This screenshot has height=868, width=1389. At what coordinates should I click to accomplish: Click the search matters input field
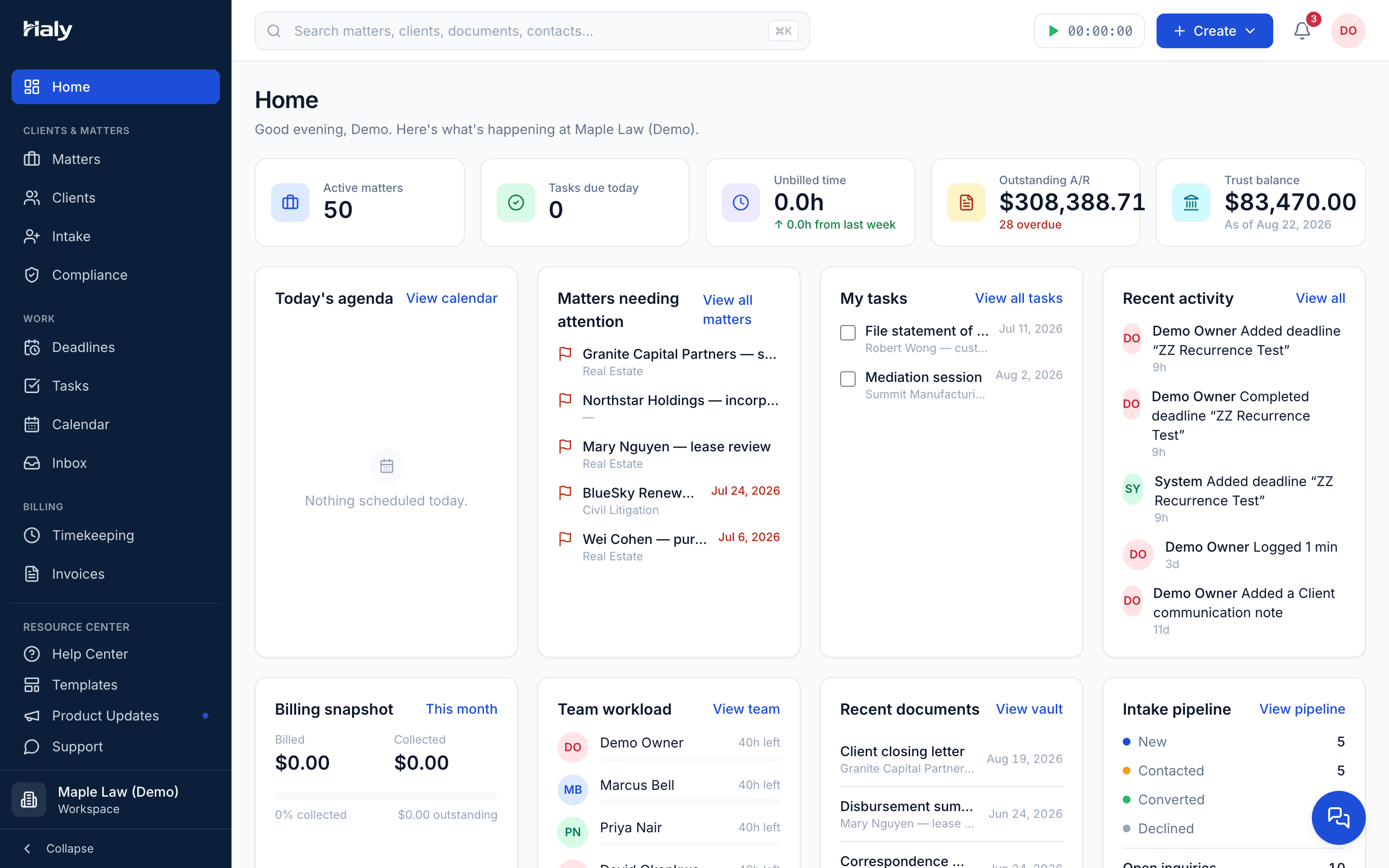coord(532,31)
